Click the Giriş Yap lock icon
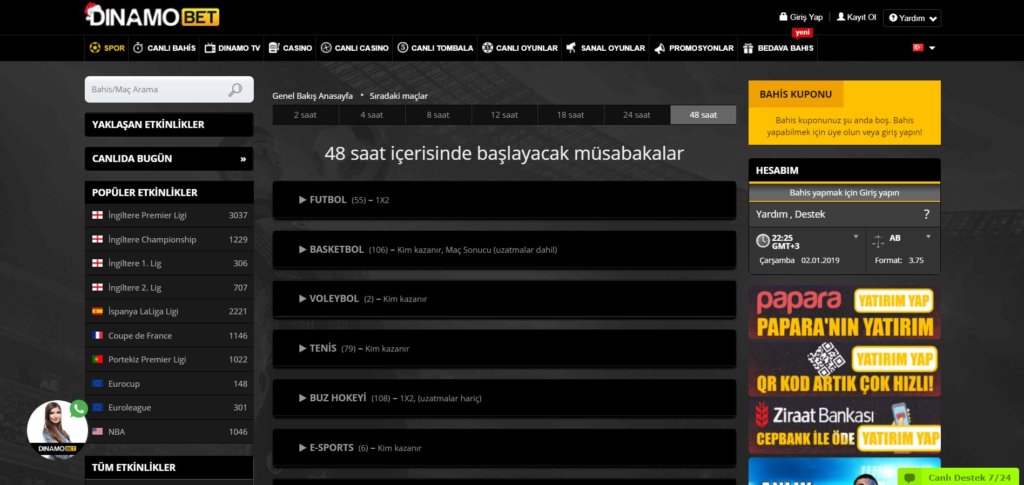This screenshot has width=1024, height=485. point(783,17)
